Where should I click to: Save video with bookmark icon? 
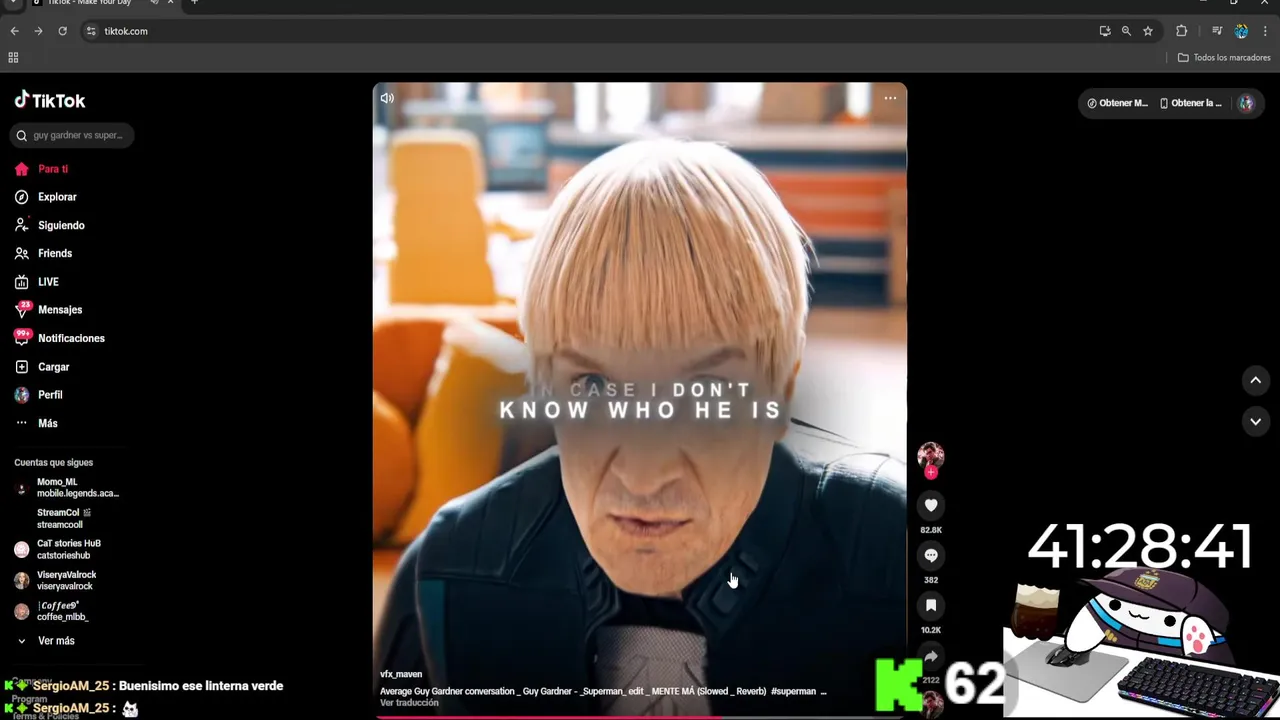click(931, 606)
